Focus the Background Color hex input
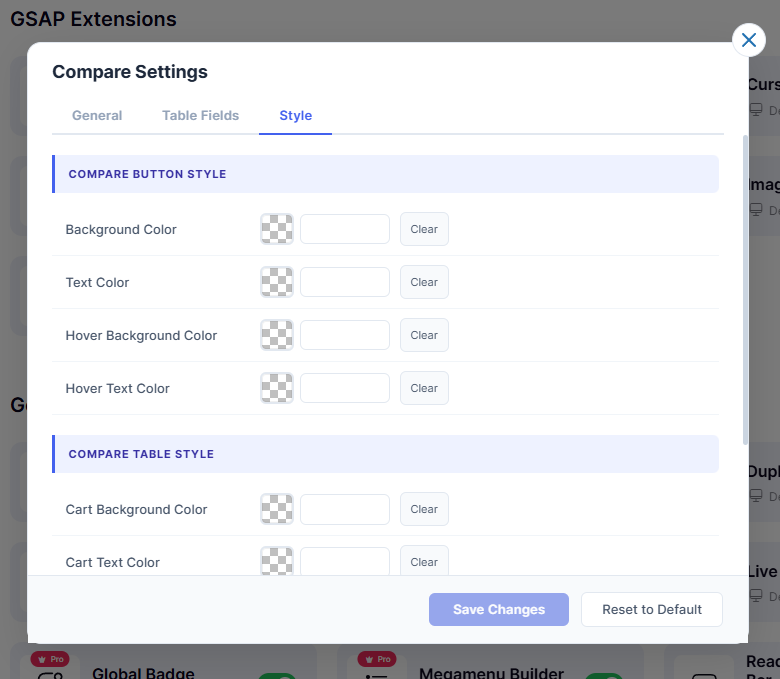This screenshot has height=679, width=780. 345,229
